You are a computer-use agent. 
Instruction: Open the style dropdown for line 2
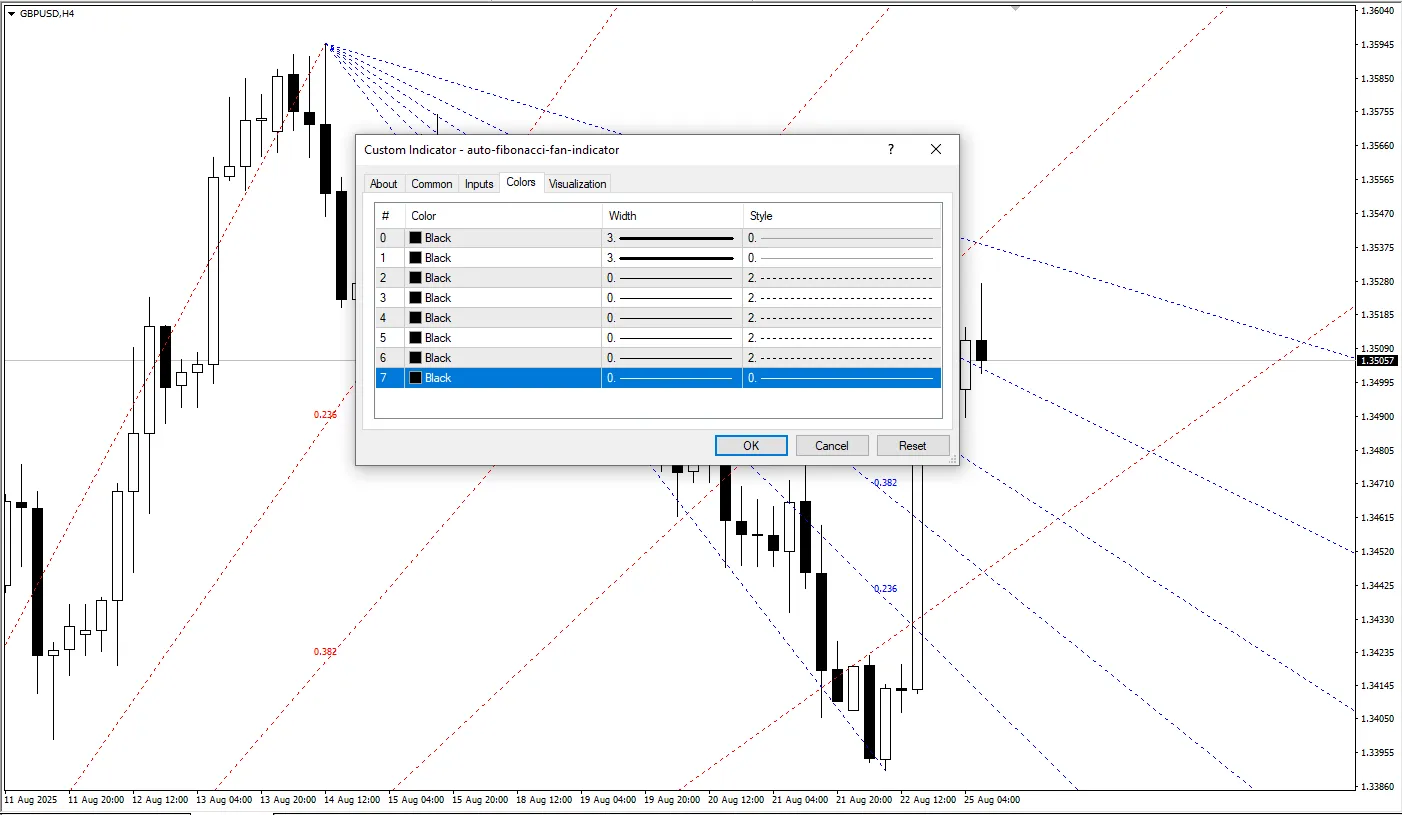841,278
